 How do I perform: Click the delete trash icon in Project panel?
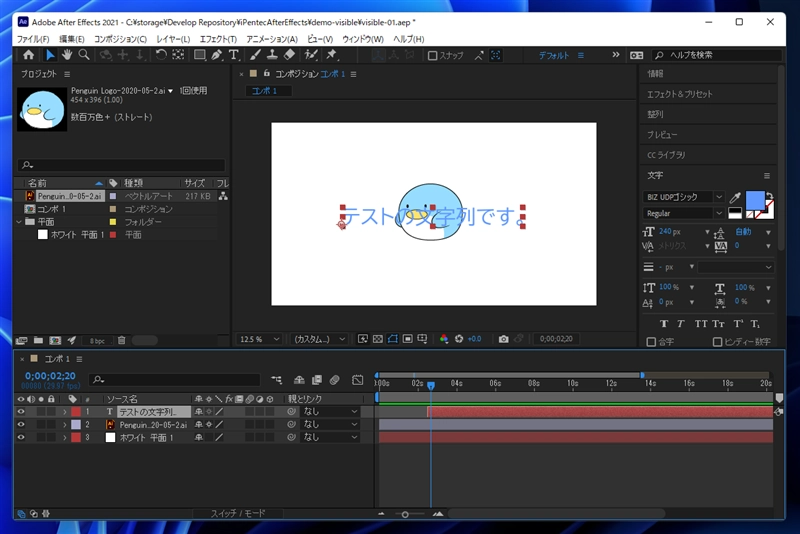121,340
